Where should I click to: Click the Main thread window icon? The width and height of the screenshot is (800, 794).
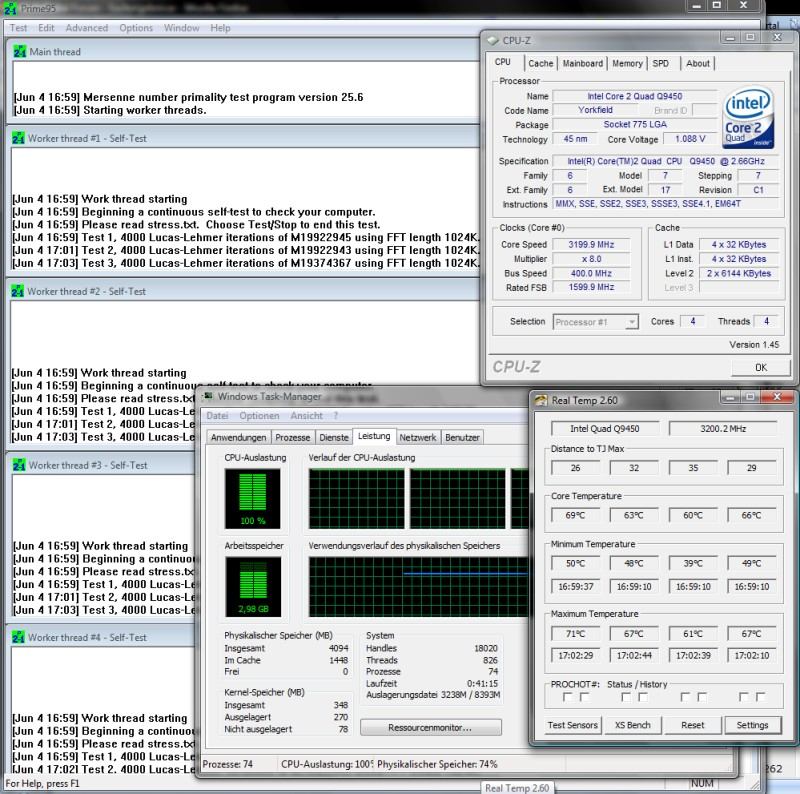[x=20, y=52]
